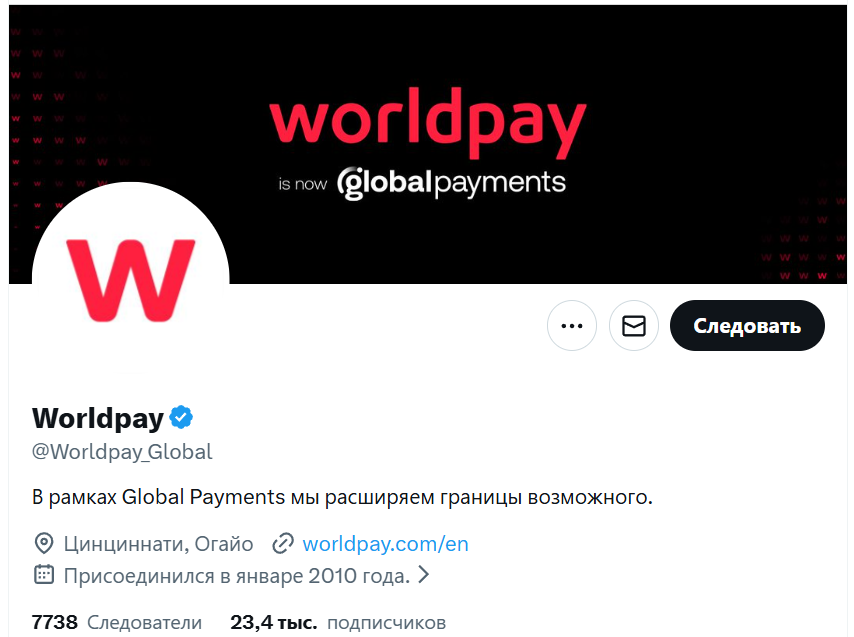Open the worldpay.com/en website link
This screenshot has height=637, width=854.
tap(385, 544)
